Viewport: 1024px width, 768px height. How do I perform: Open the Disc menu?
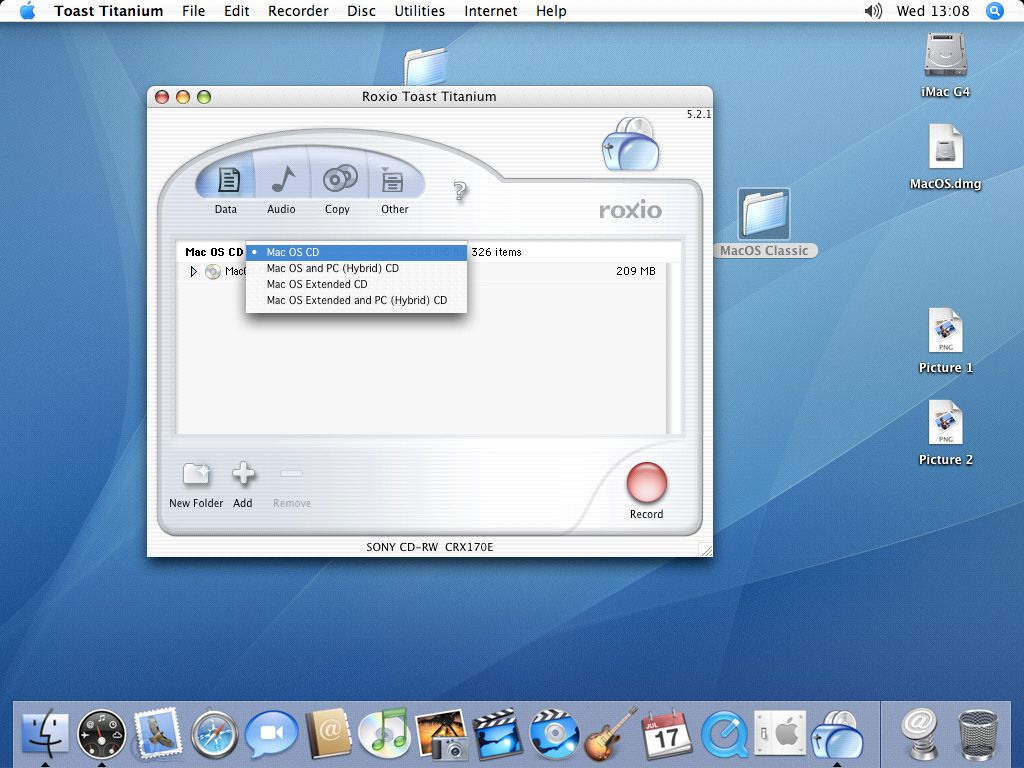coord(361,11)
